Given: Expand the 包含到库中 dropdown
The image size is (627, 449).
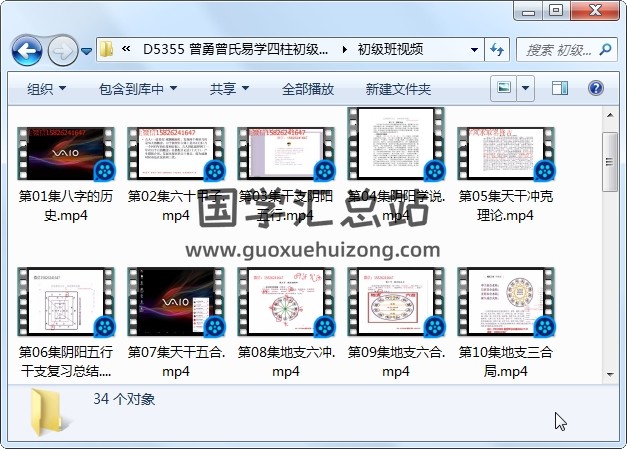Looking at the screenshot, I should (x=138, y=89).
